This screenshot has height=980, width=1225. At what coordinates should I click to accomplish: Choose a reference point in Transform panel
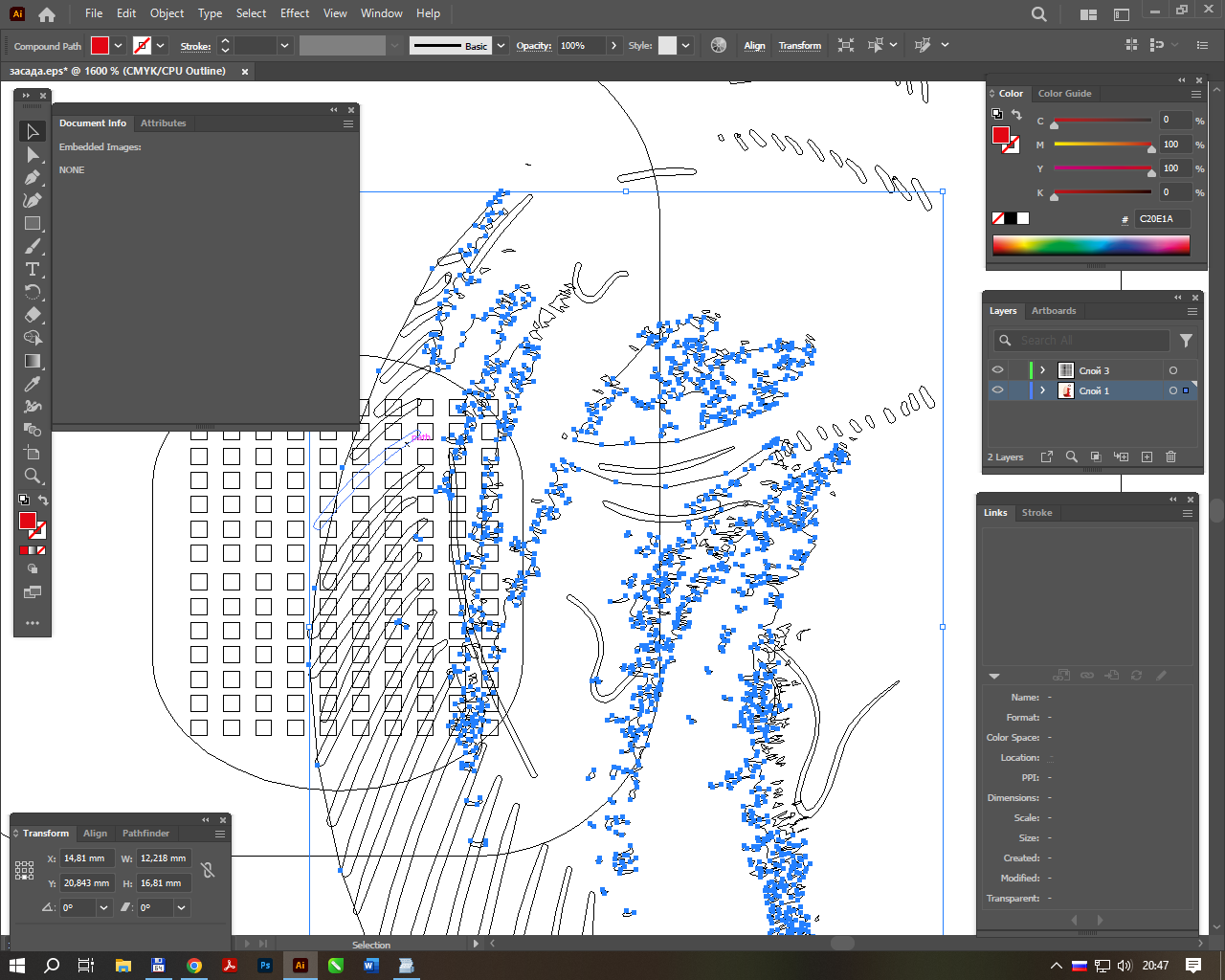pos(25,870)
